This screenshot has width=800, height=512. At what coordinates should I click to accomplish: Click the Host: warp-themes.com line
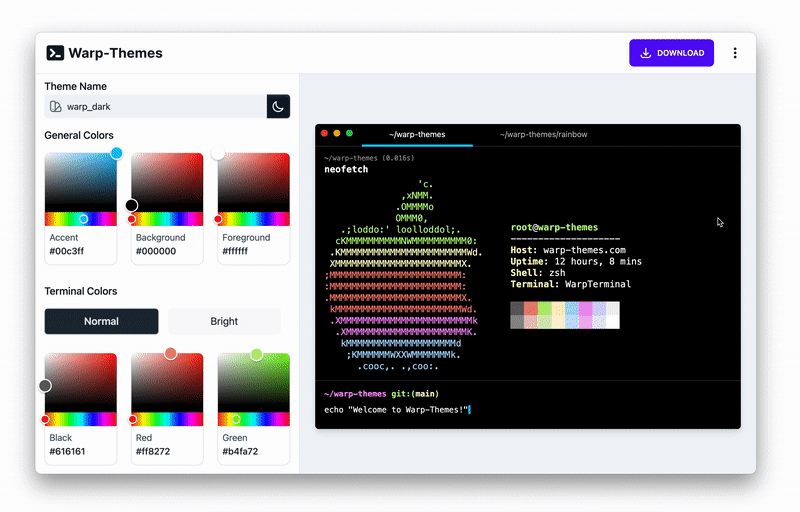tap(568, 250)
